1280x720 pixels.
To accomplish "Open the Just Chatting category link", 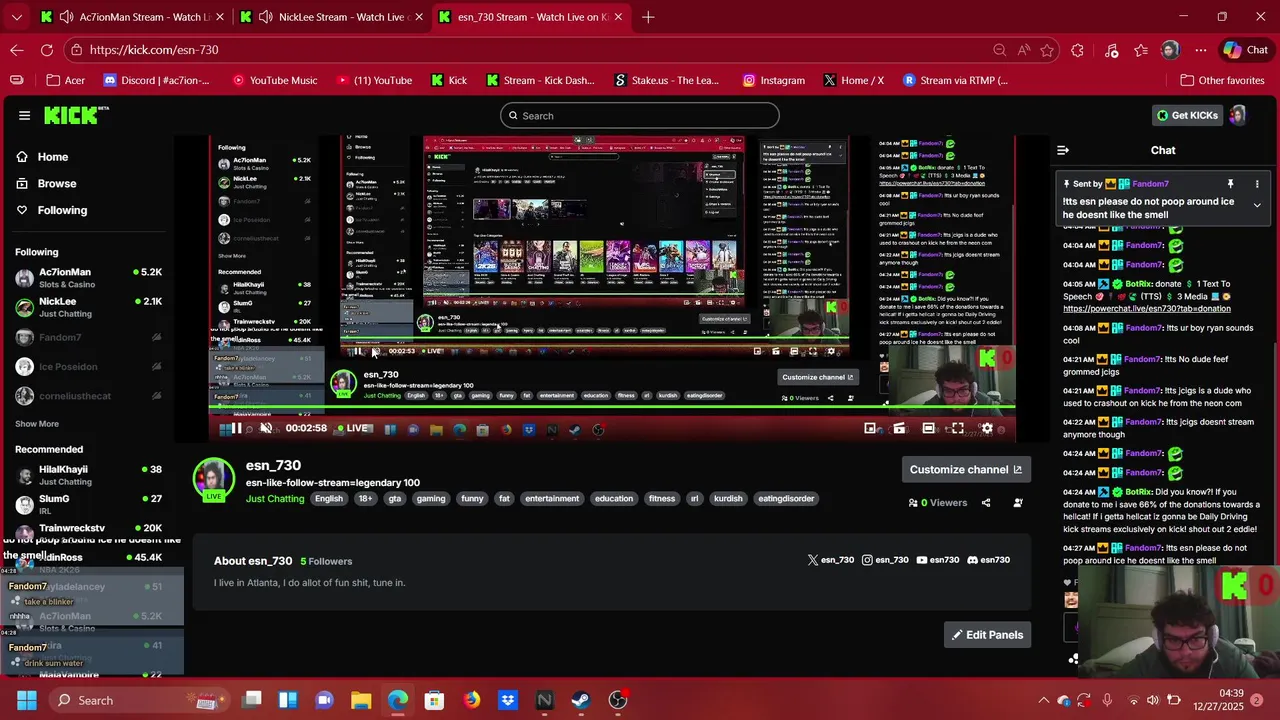I will (275, 499).
